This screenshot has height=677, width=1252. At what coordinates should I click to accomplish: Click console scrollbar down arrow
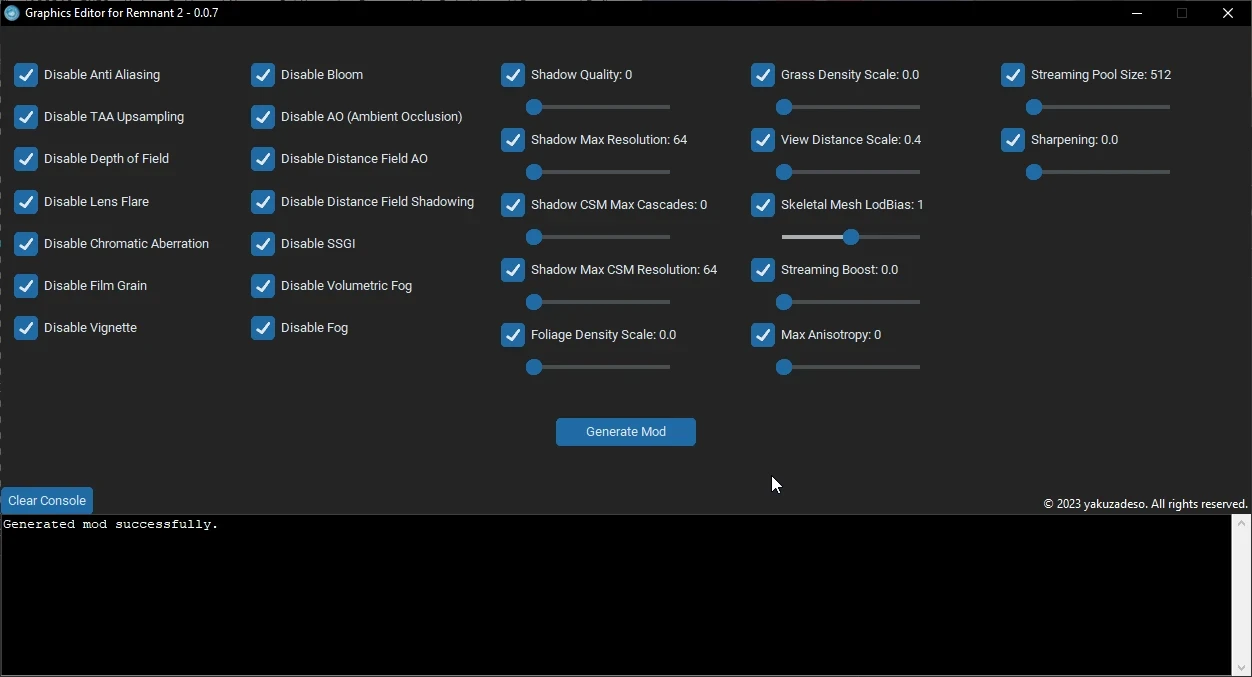point(1241,667)
